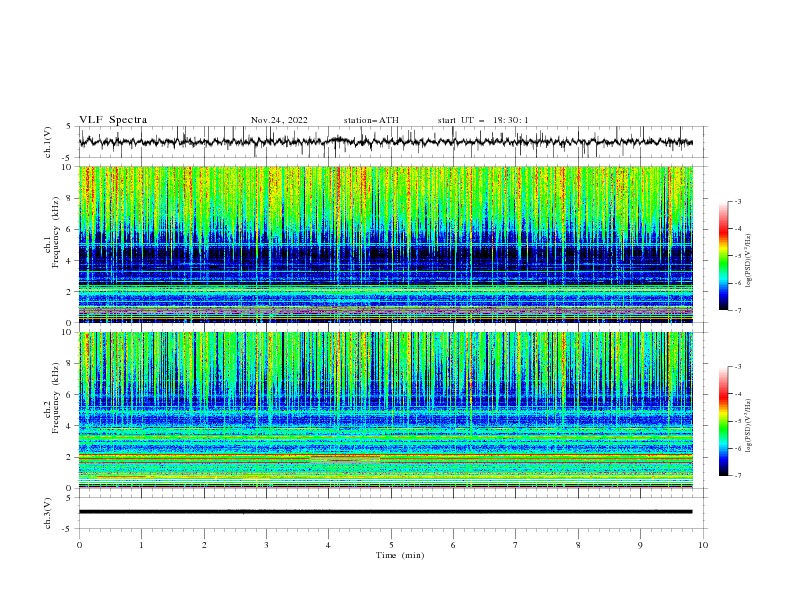Viewport: 792px width, 612px height.
Task: Click the time axis tick label "2"
Action: click(204, 545)
